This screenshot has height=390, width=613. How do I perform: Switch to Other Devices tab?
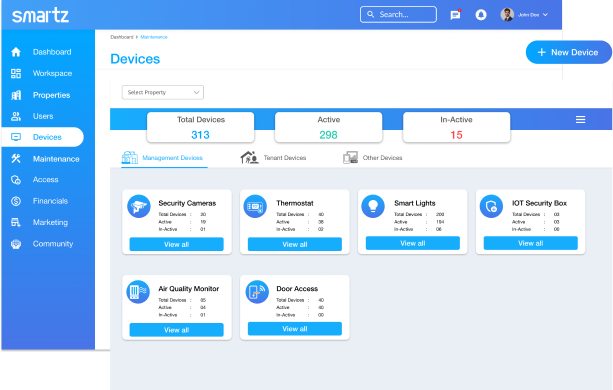point(373,158)
